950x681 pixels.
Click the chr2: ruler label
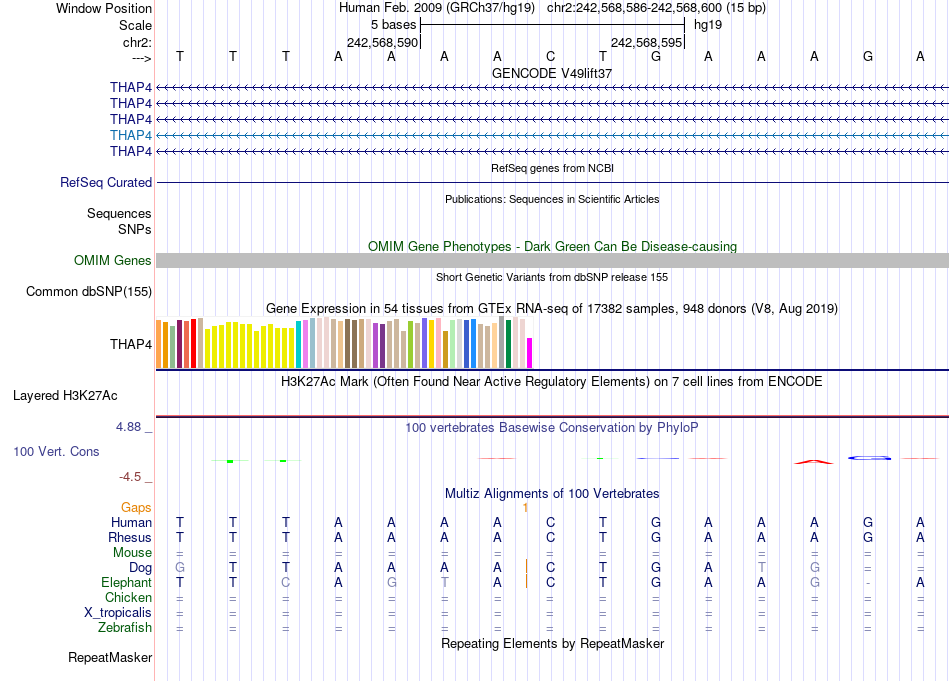(x=137, y=42)
